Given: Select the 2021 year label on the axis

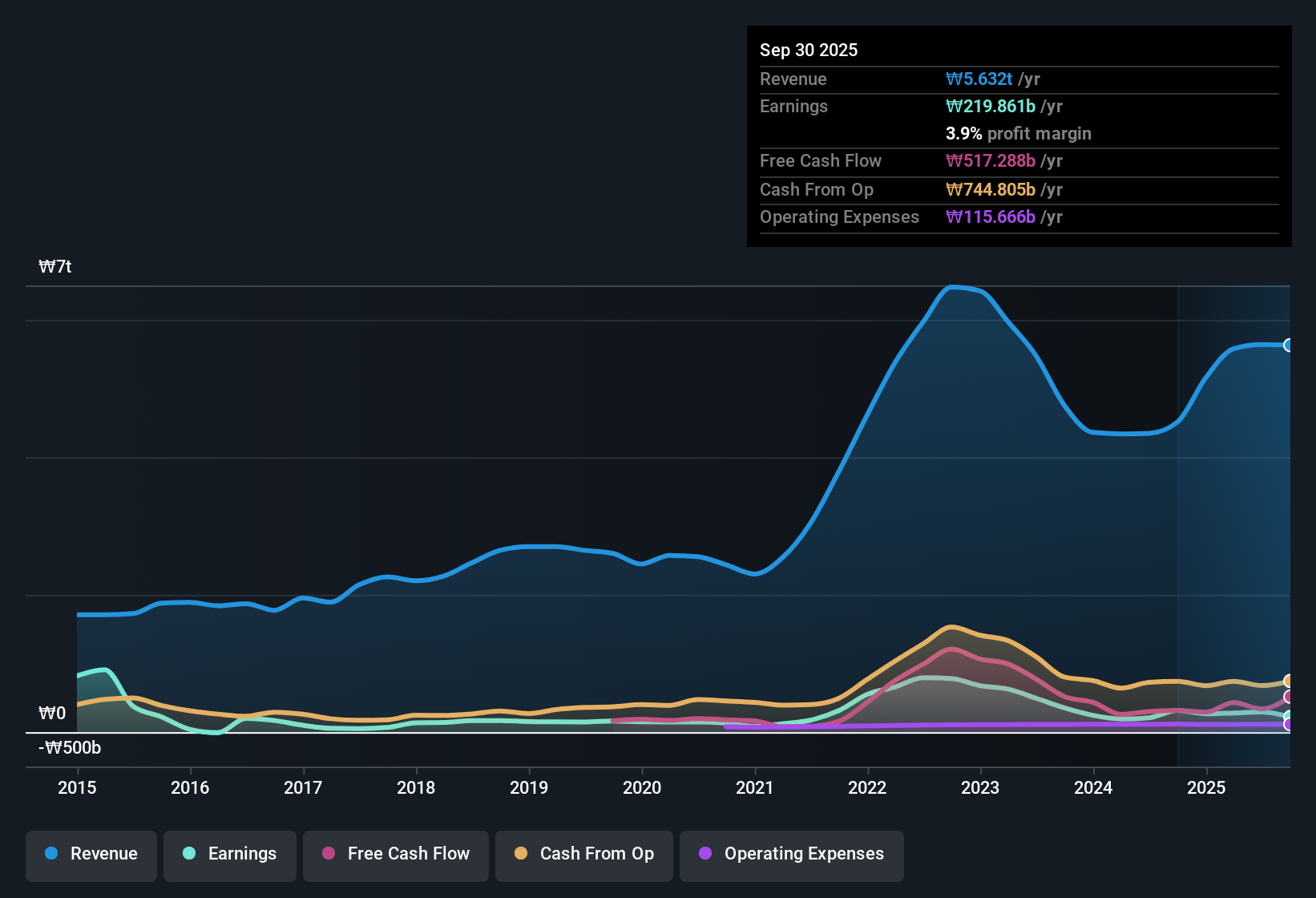Looking at the screenshot, I should coord(754,788).
